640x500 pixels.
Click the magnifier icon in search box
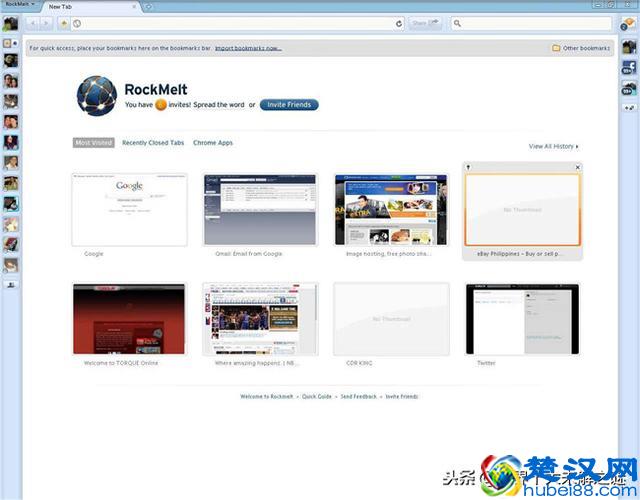coord(458,22)
